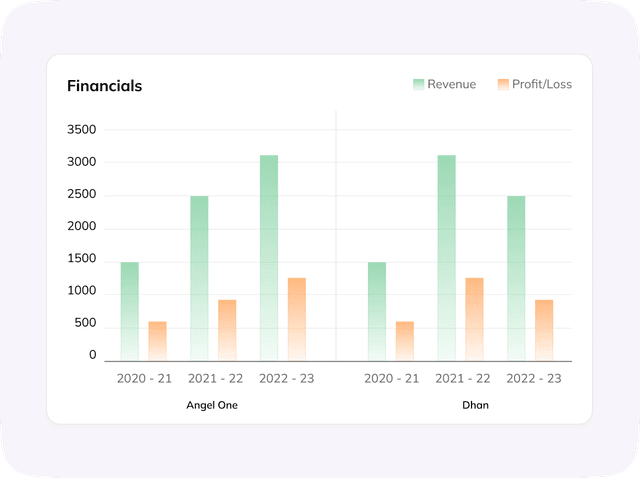Toggle the Revenue legend label

(452, 85)
